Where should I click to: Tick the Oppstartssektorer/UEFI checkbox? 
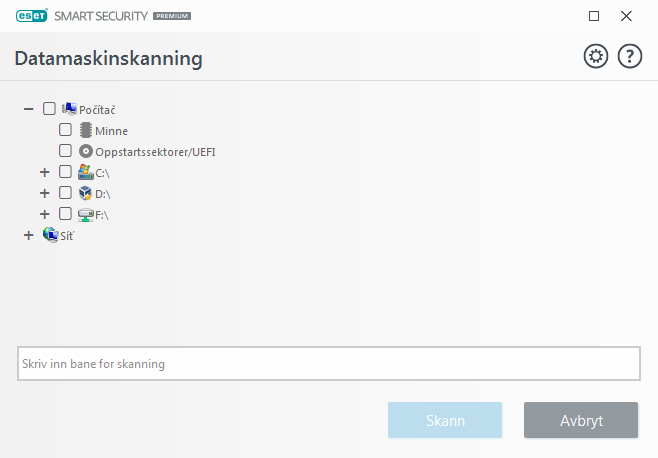tap(65, 151)
